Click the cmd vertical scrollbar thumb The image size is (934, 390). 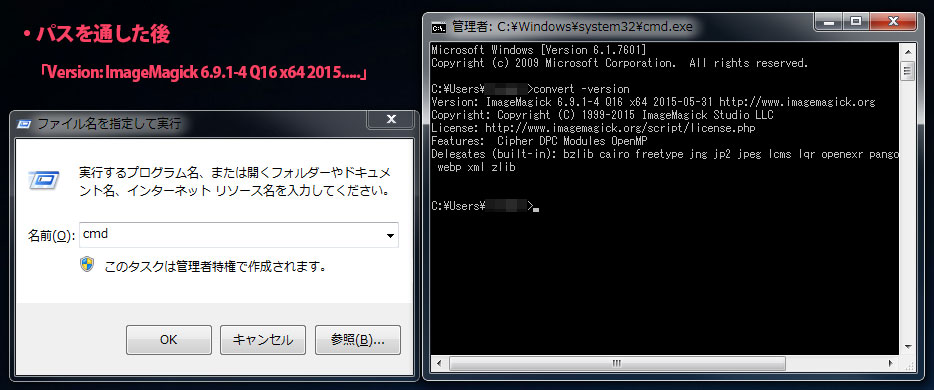coord(907,72)
